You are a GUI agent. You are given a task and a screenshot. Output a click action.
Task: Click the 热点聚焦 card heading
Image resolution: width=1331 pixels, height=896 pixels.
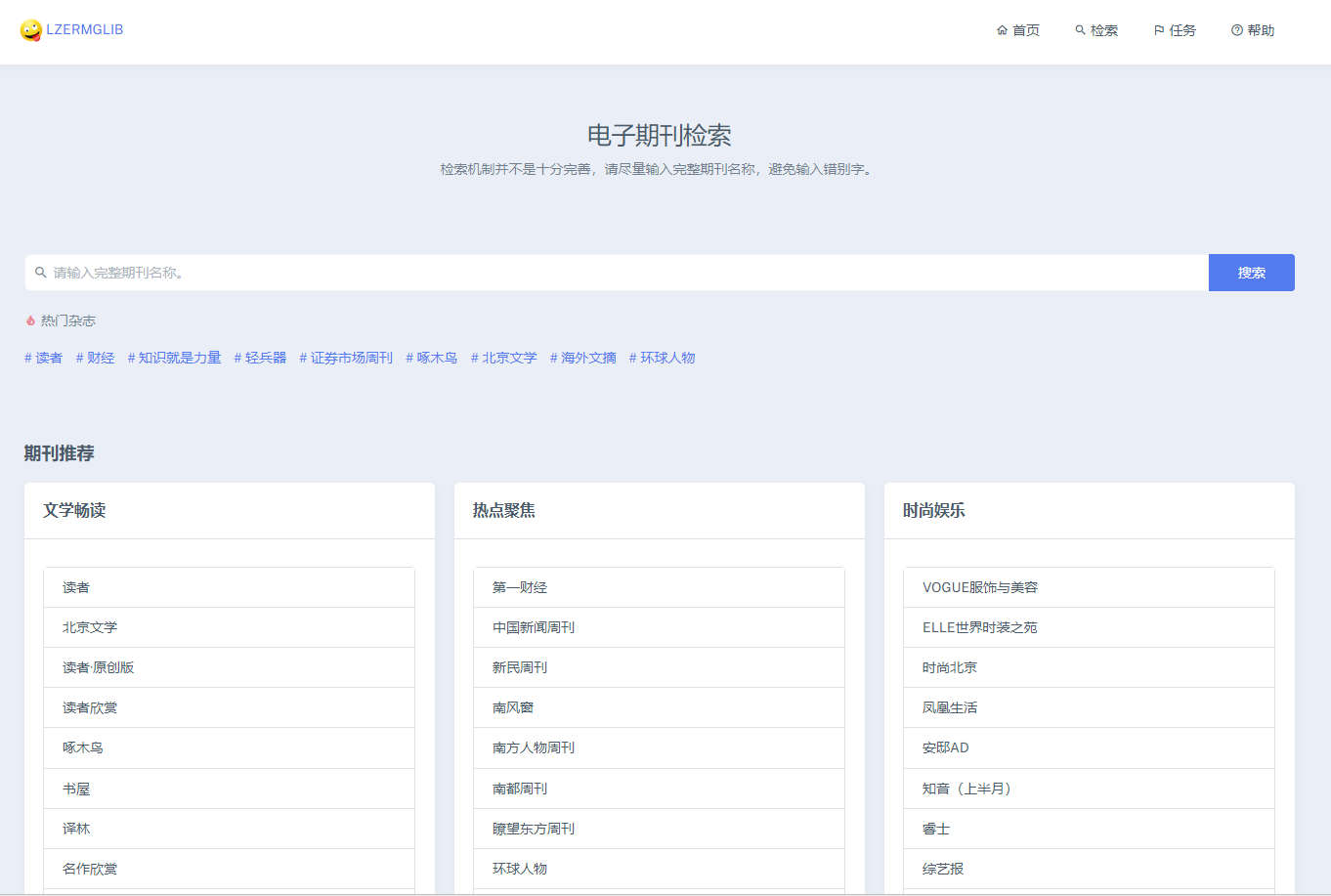coord(504,510)
